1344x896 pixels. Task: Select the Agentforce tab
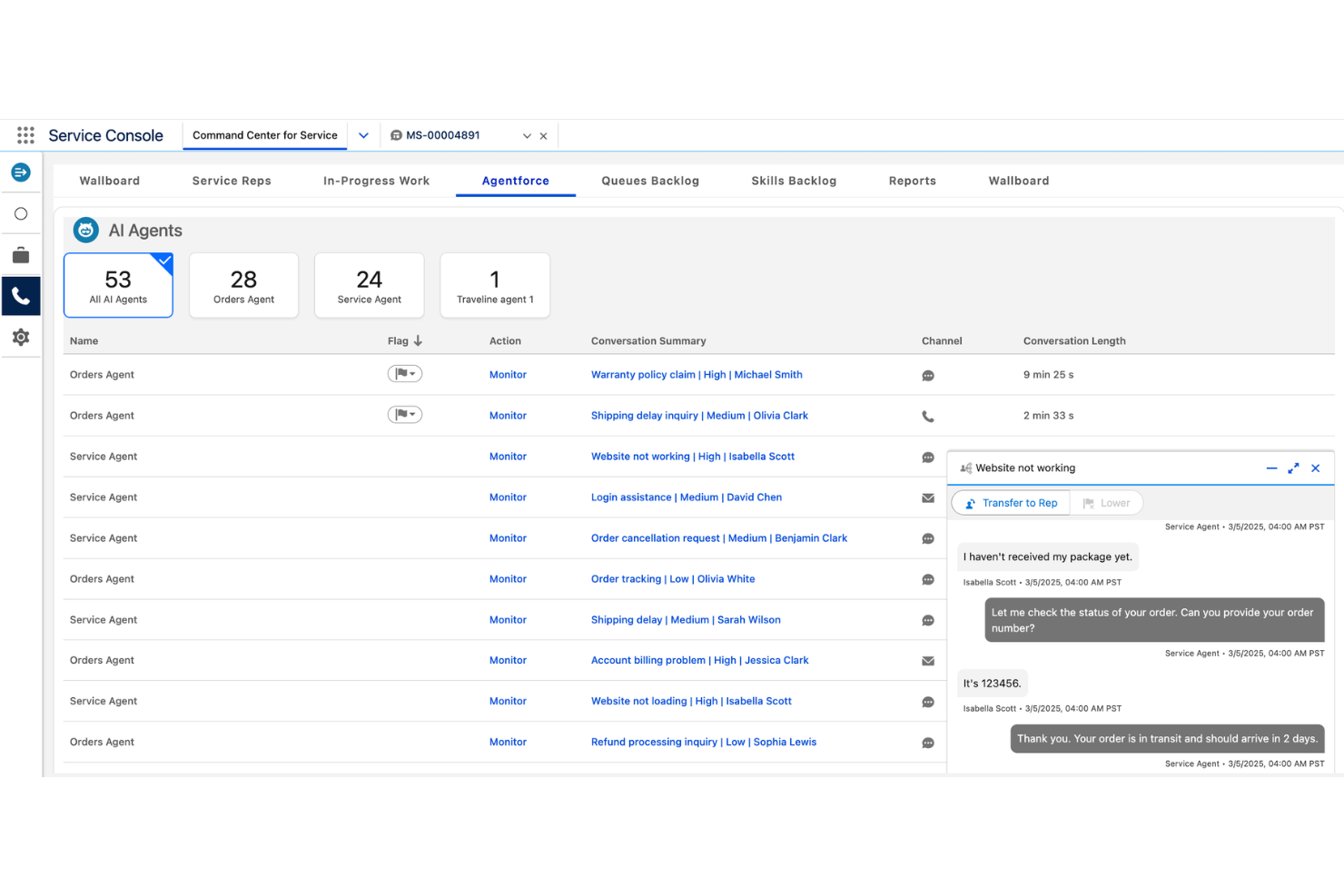tap(516, 181)
